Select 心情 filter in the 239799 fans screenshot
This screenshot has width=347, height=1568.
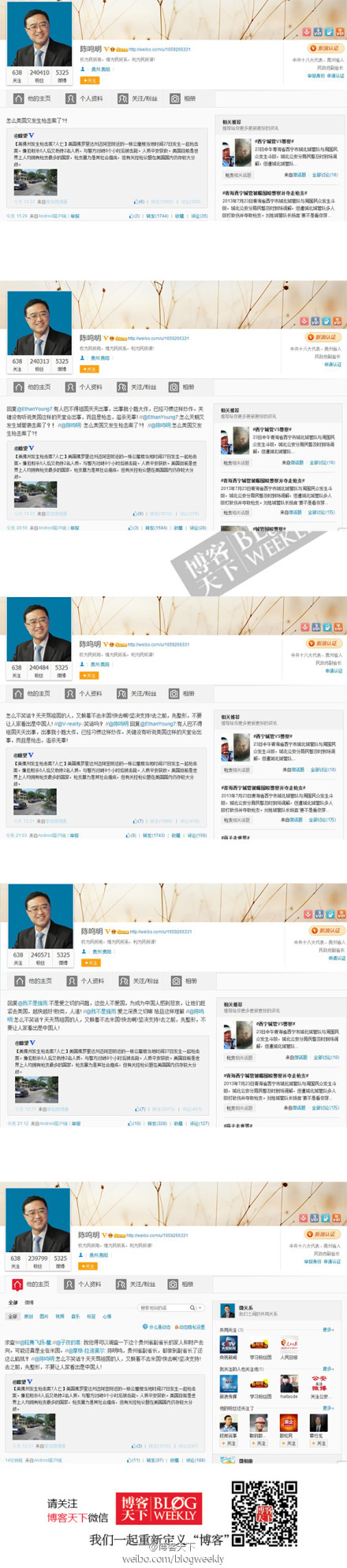tap(106, 1317)
